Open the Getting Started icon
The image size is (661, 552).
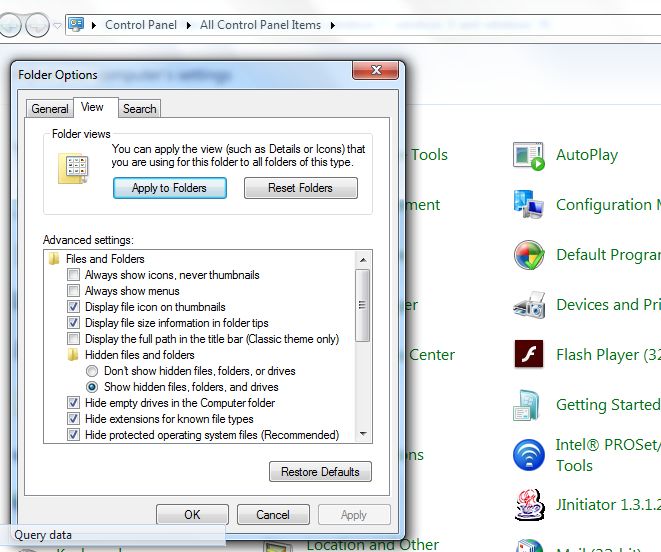(527, 405)
